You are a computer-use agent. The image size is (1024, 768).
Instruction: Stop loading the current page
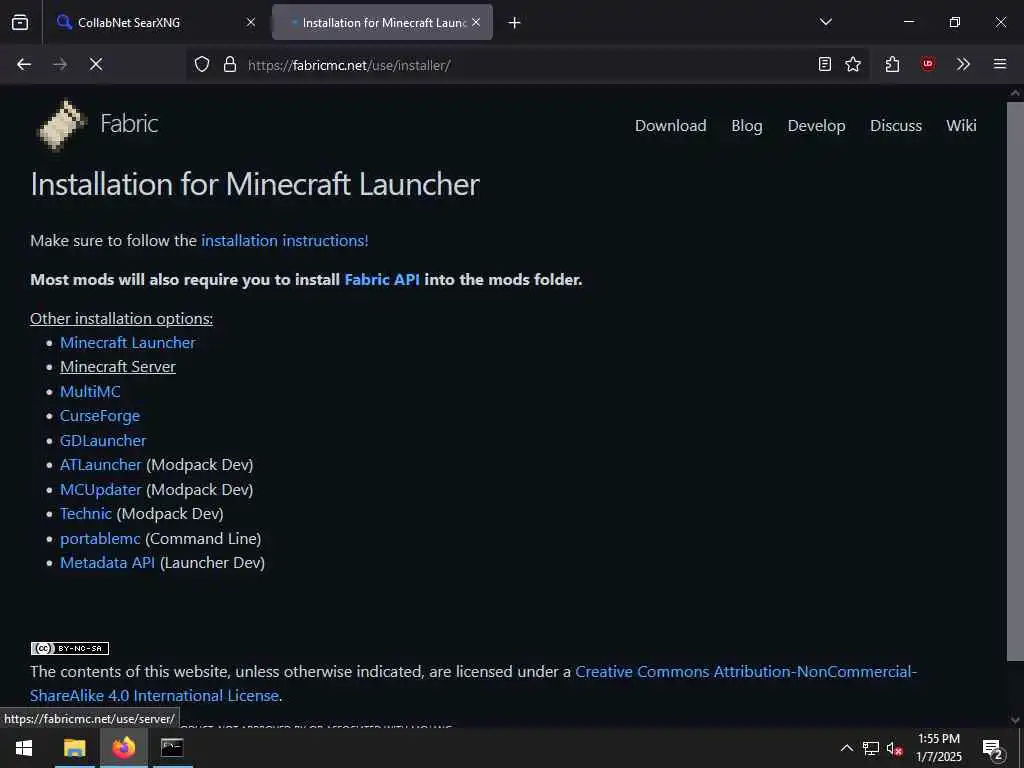96,64
